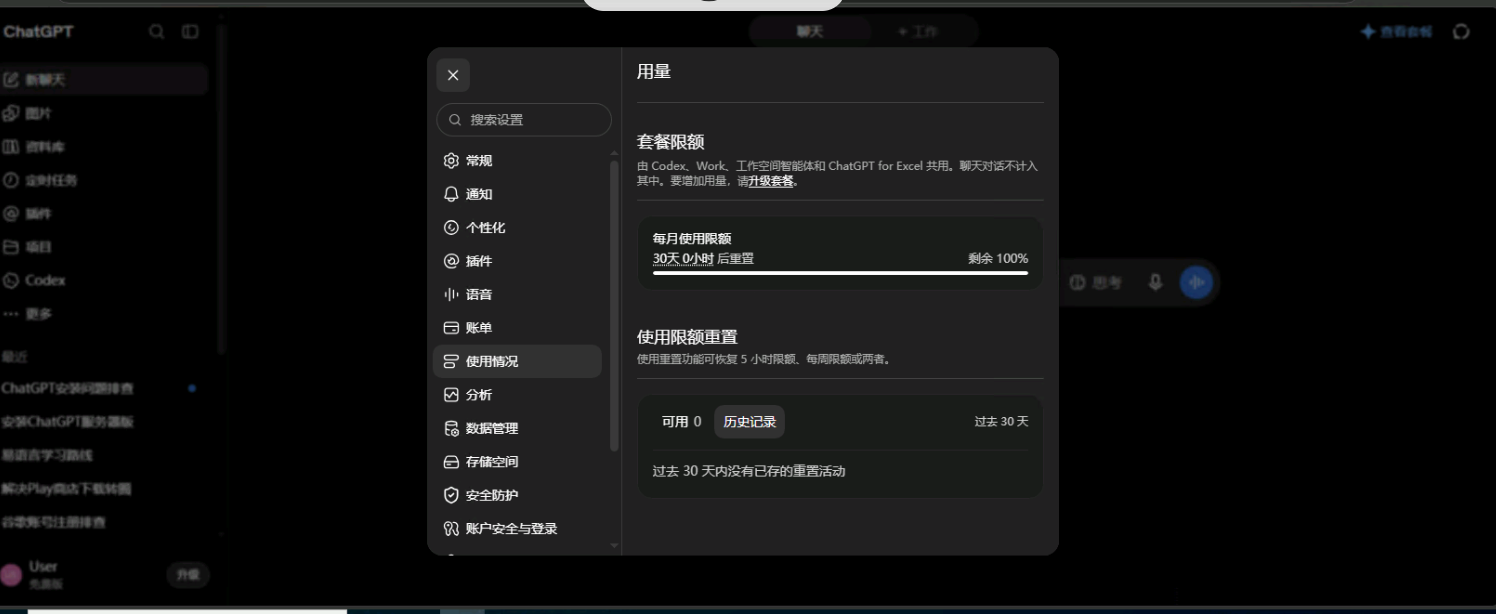This screenshot has height=614, width=1496.
Task: Open 账单 via the card icon
Action: pos(451,328)
